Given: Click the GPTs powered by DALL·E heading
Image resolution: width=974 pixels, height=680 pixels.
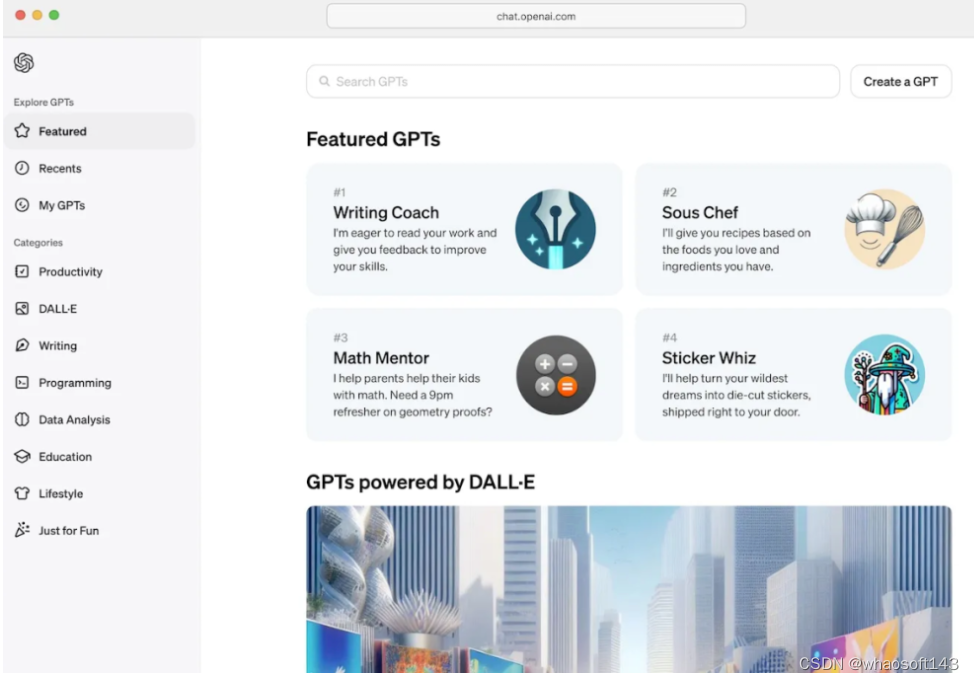Looking at the screenshot, I should click(x=421, y=482).
